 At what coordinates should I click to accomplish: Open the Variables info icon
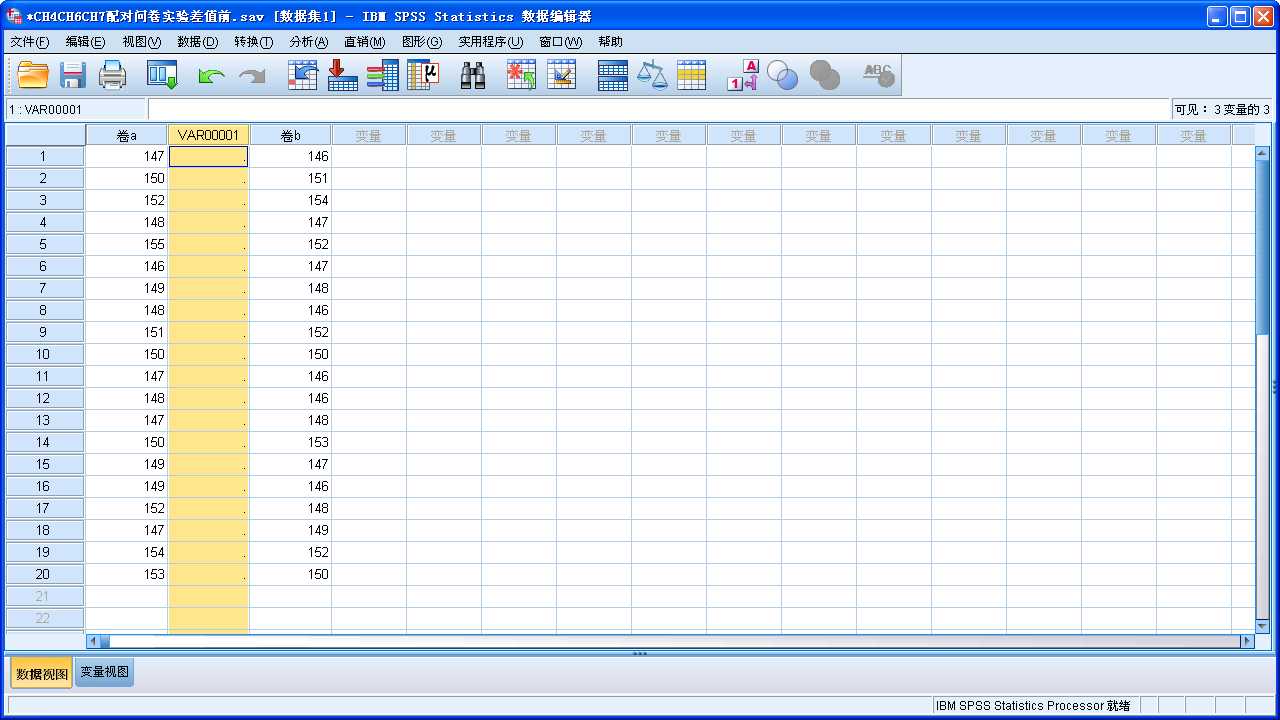[382, 75]
